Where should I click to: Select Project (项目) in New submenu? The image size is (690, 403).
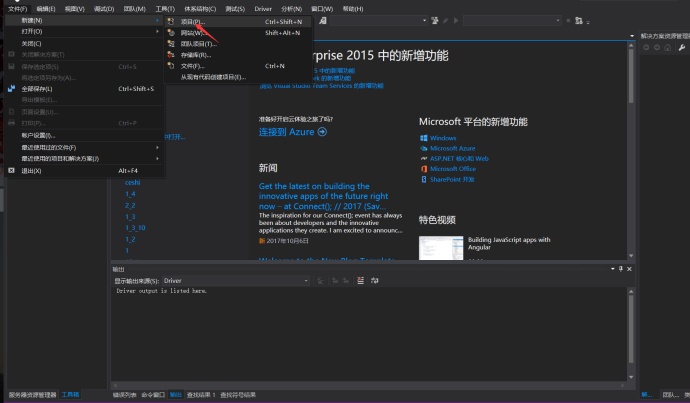[x=238, y=22]
